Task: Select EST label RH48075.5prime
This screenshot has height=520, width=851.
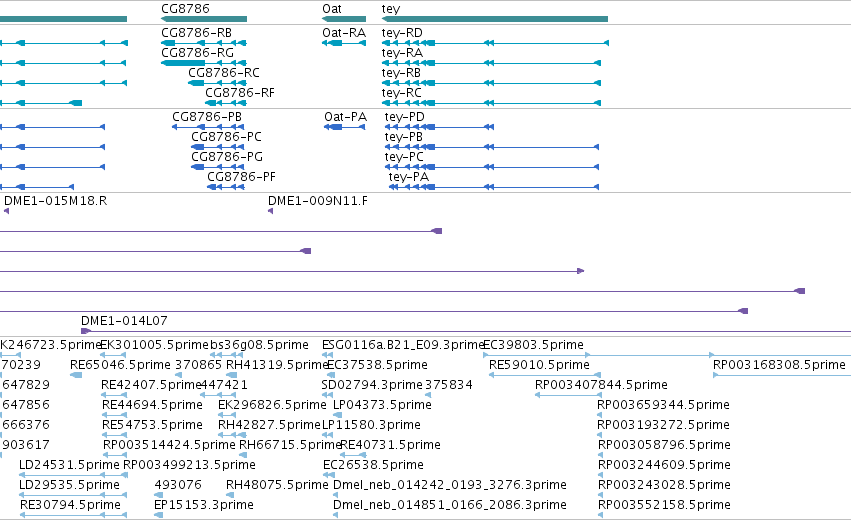Action: pos(277,485)
